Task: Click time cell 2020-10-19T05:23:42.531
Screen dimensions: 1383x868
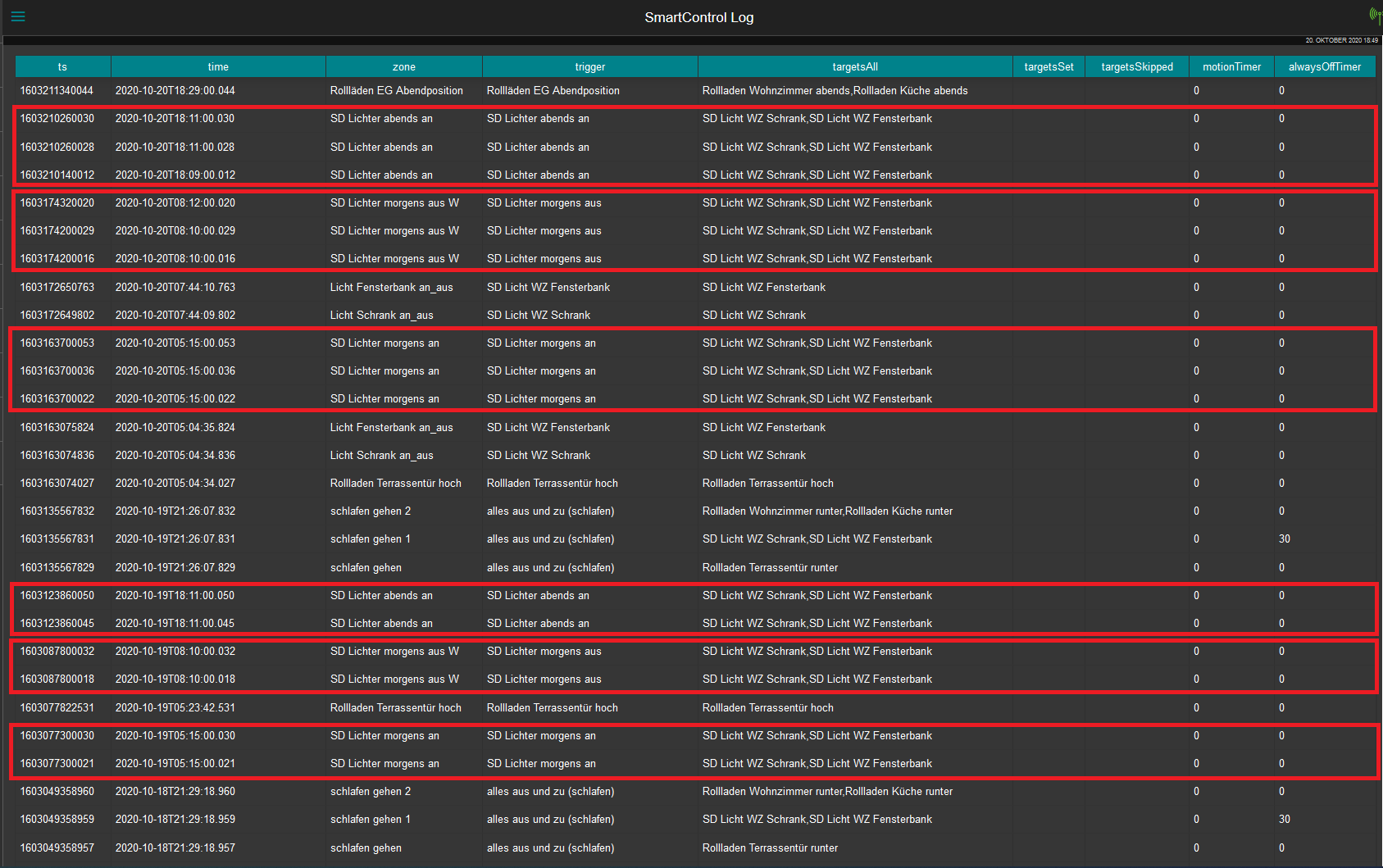Action: (x=175, y=707)
